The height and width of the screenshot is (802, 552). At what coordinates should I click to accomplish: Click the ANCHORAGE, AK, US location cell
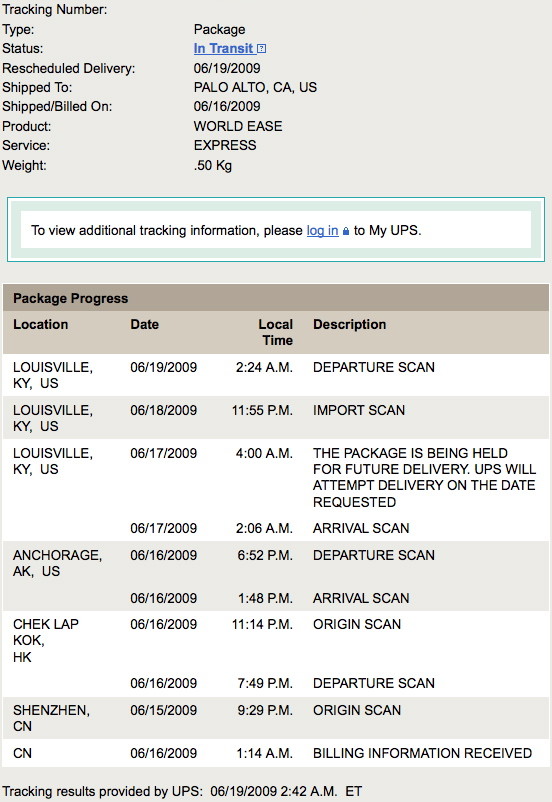click(57, 563)
